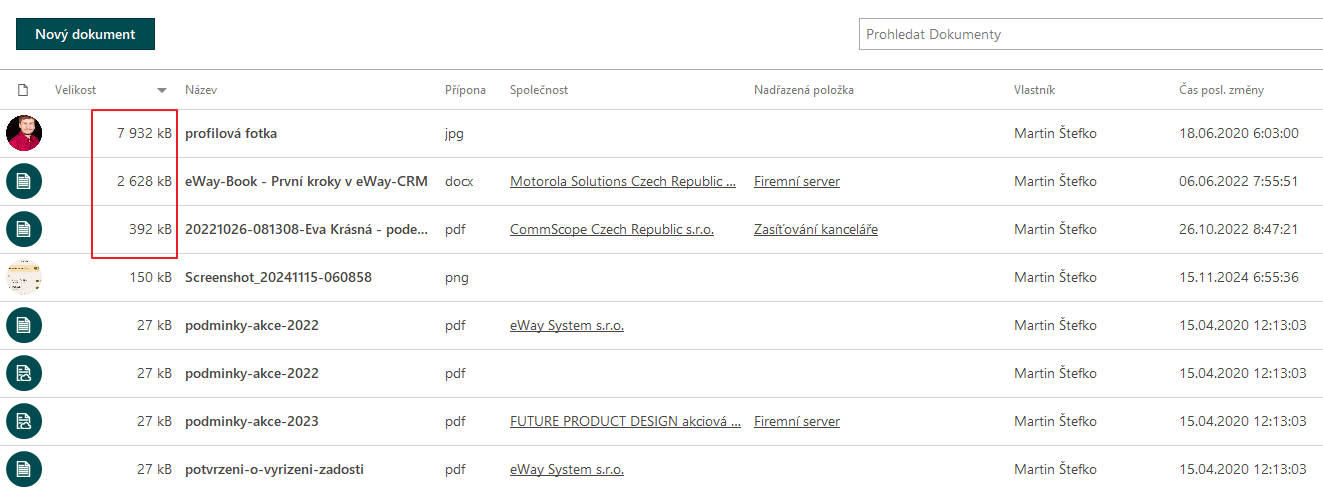Toggle the Velikost sort arrow
This screenshot has width=1323, height=492.
pos(162,90)
